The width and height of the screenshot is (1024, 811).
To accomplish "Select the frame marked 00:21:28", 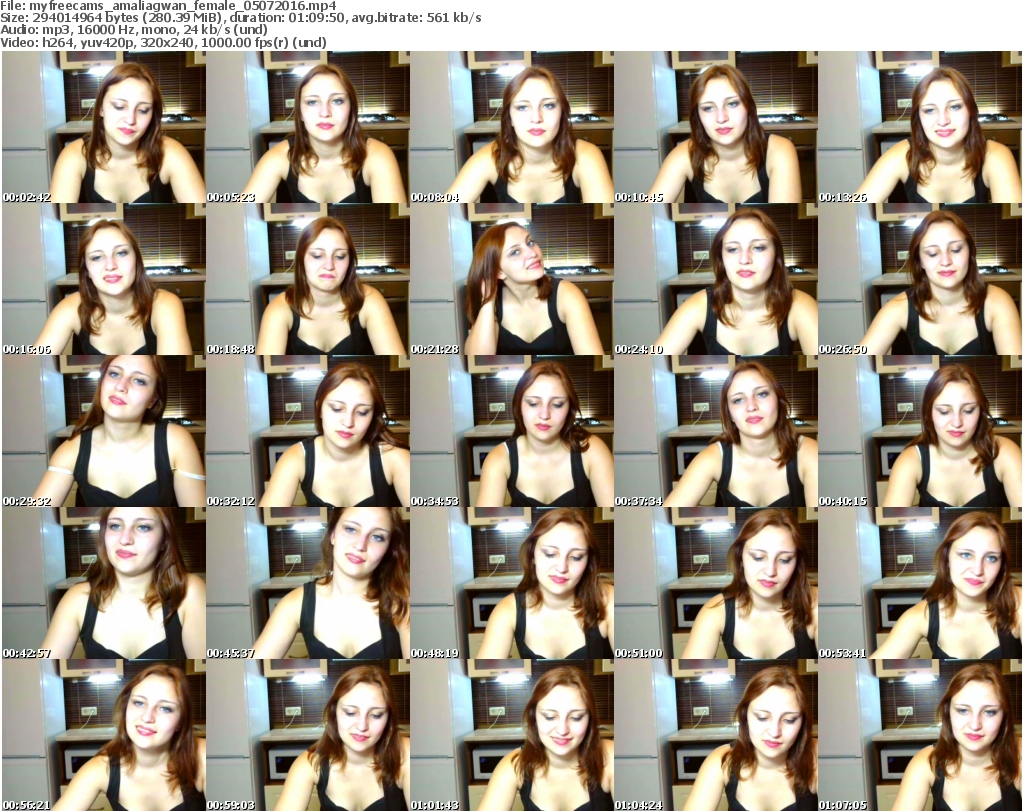I will 512,279.
